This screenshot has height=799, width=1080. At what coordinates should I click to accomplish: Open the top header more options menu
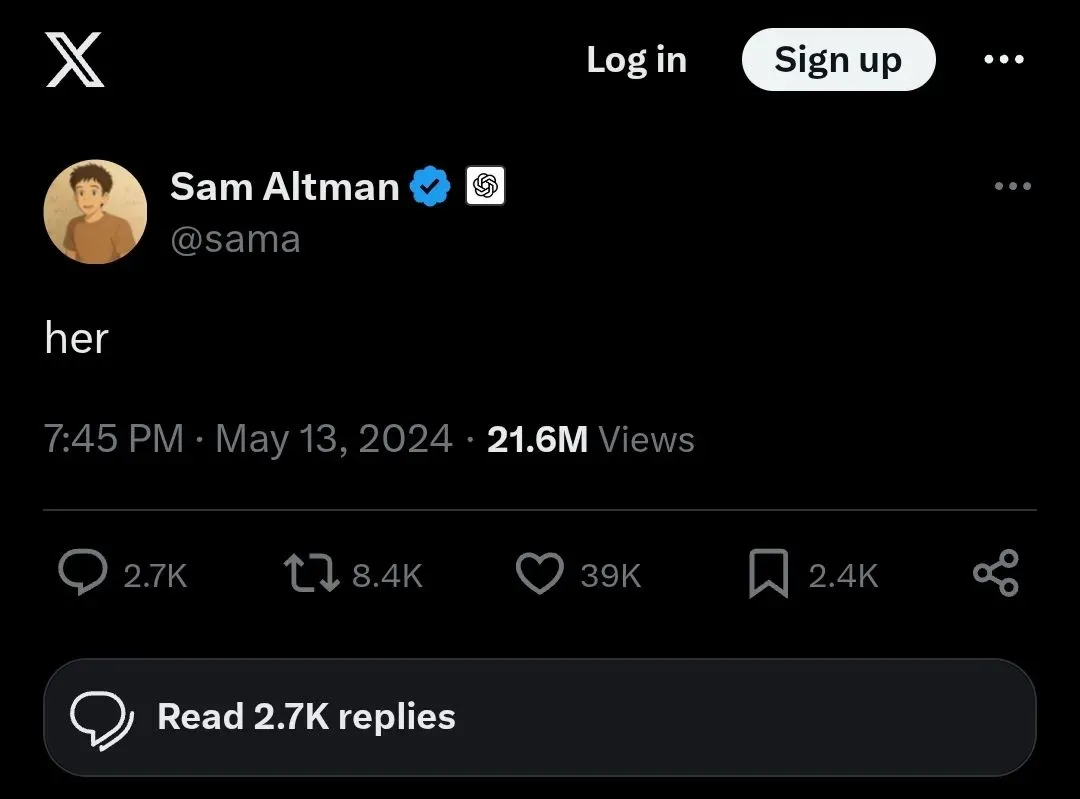1003,60
